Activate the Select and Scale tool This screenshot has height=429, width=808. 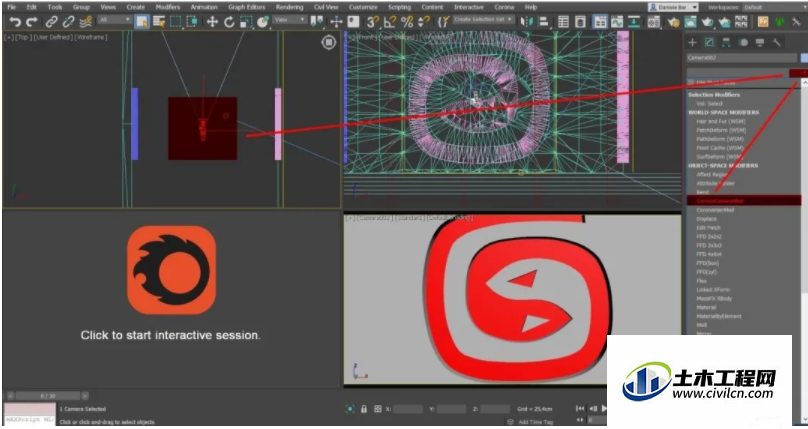coord(246,22)
